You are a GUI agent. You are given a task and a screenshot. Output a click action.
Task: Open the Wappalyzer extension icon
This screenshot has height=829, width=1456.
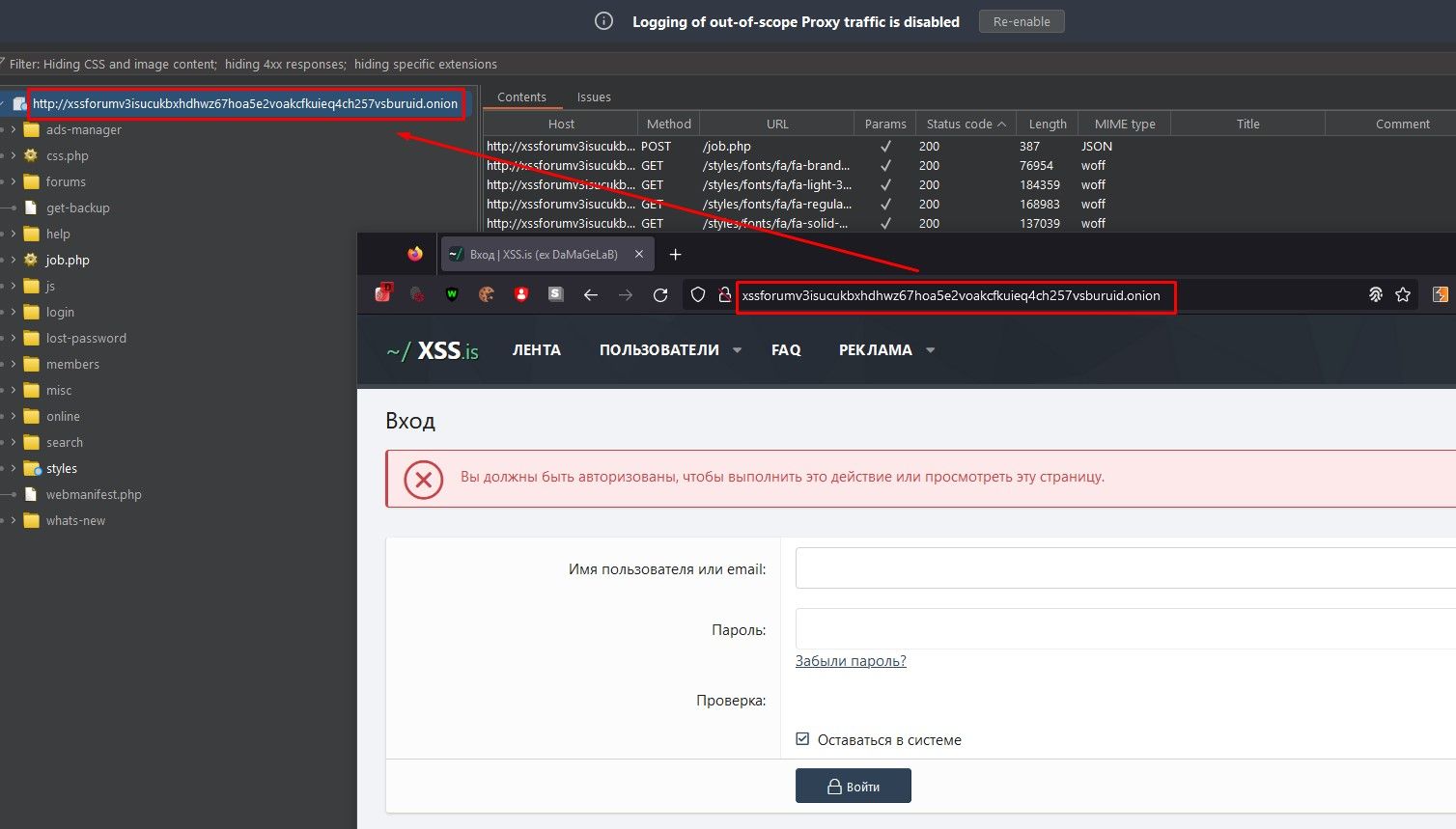pyautogui.click(x=451, y=294)
